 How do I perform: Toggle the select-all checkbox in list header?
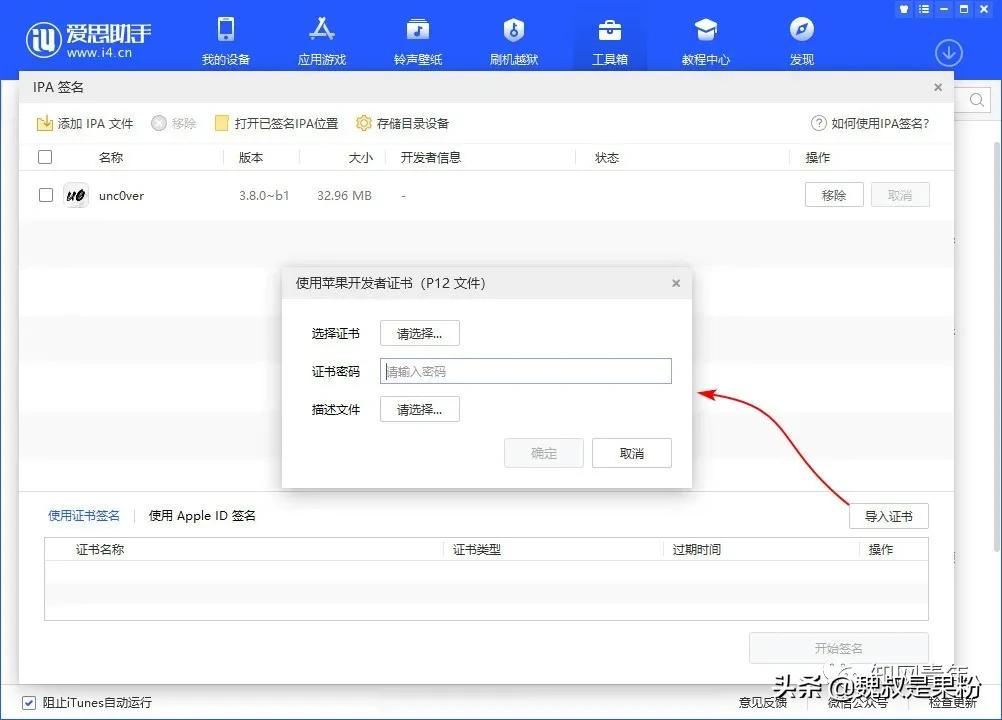(45, 156)
